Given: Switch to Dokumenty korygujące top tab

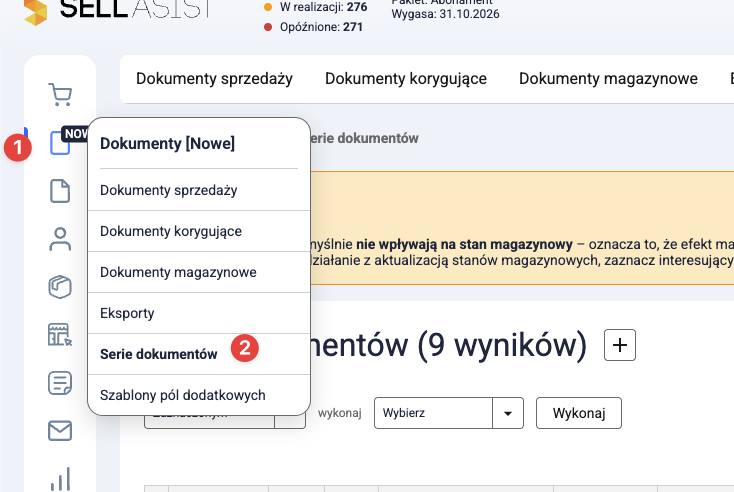Looking at the screenshot, I should 405,78.
